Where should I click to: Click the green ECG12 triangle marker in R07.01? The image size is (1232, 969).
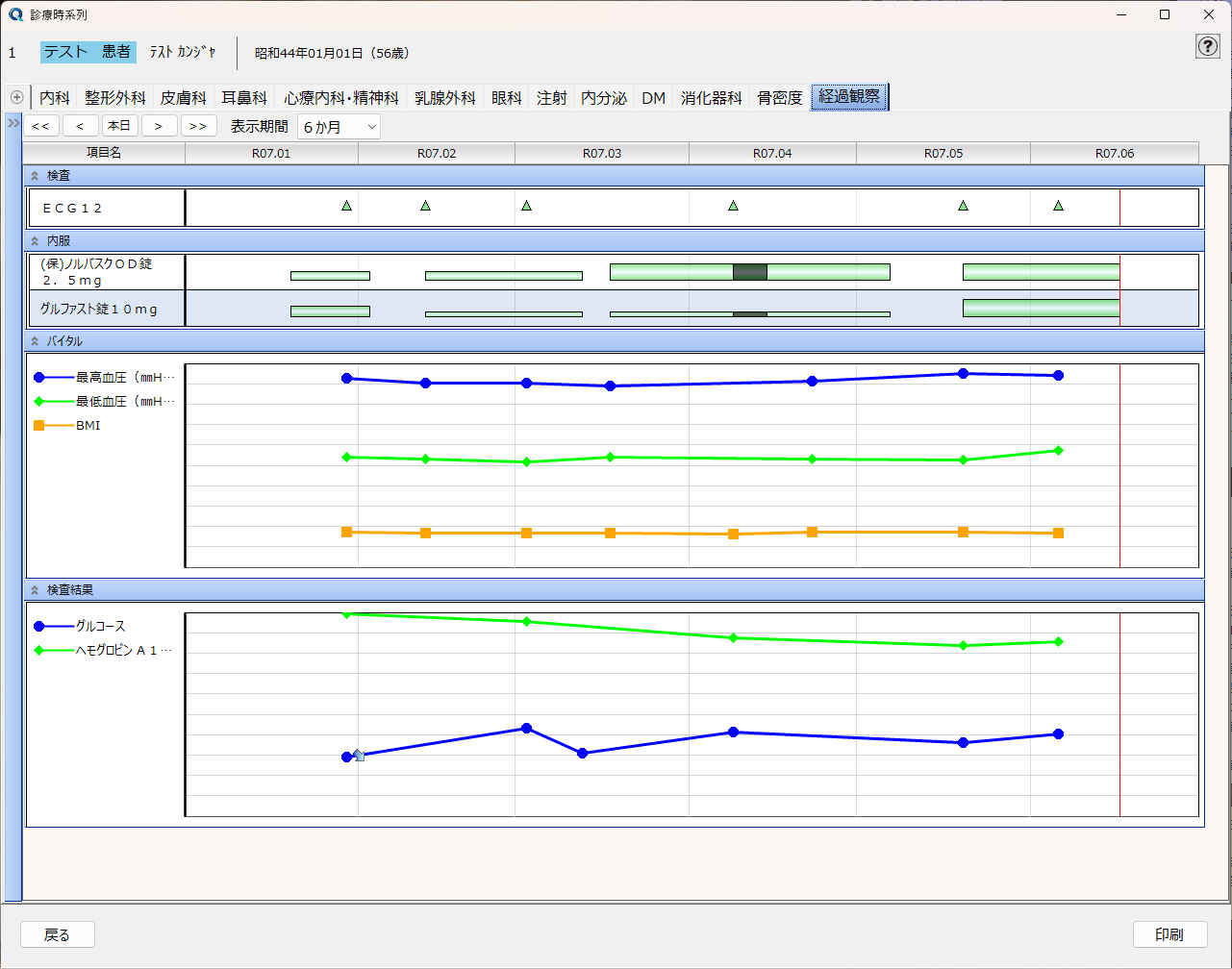[x=346, y=205]
